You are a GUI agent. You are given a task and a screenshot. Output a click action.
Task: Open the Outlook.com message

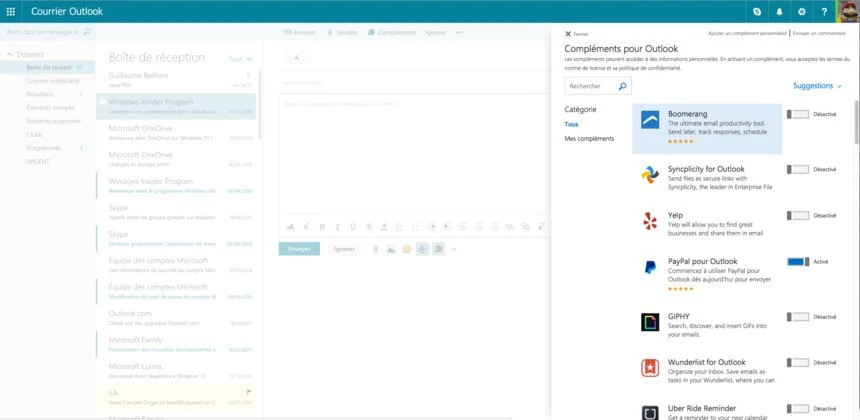176,318
